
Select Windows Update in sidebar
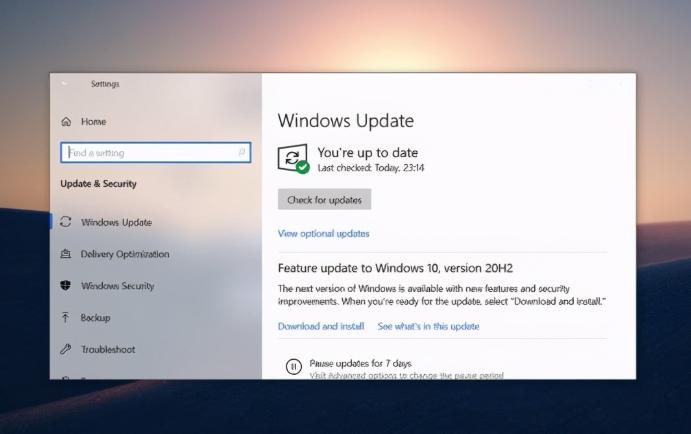click(116, 222)
